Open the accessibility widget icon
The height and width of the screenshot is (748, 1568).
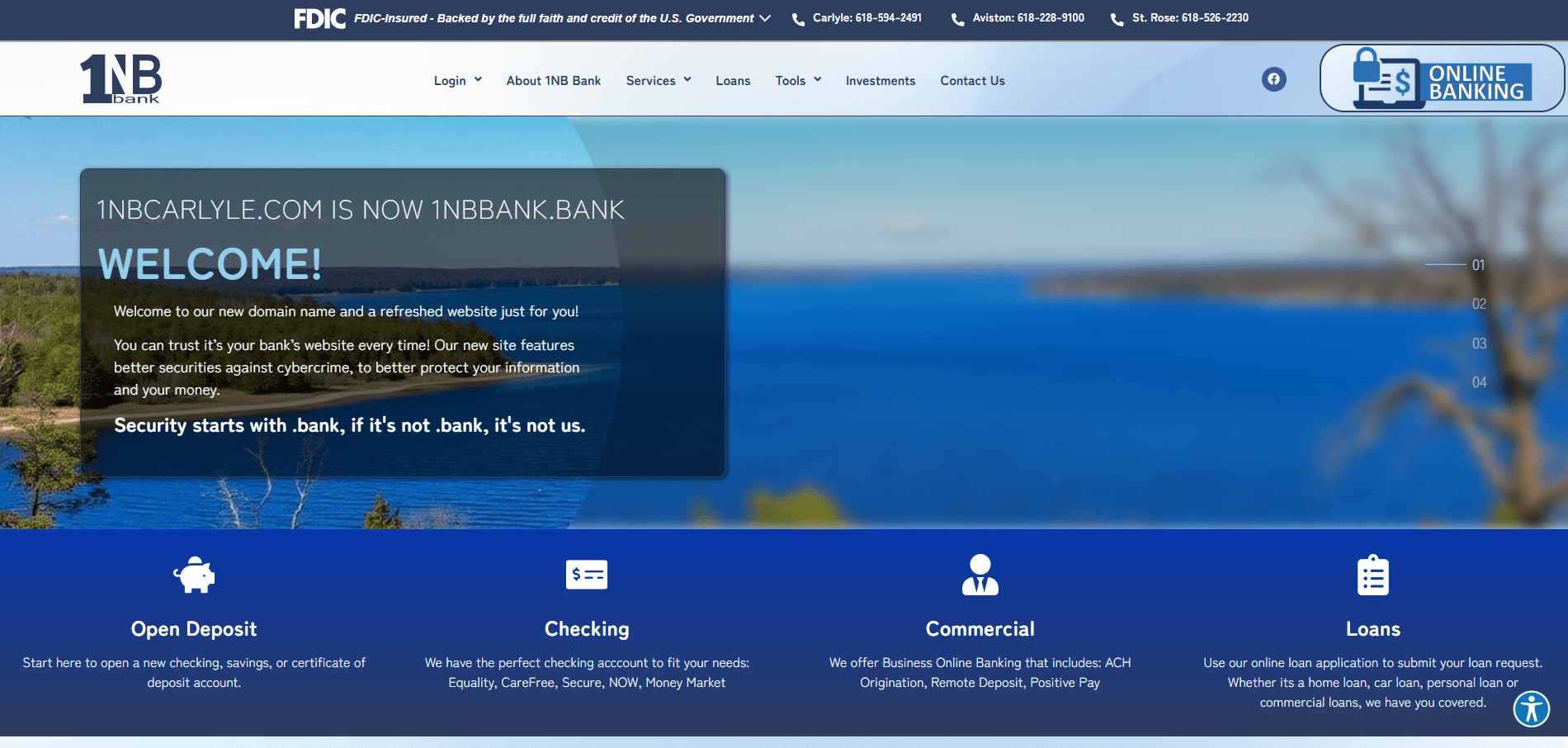(x=1531, y=708)
